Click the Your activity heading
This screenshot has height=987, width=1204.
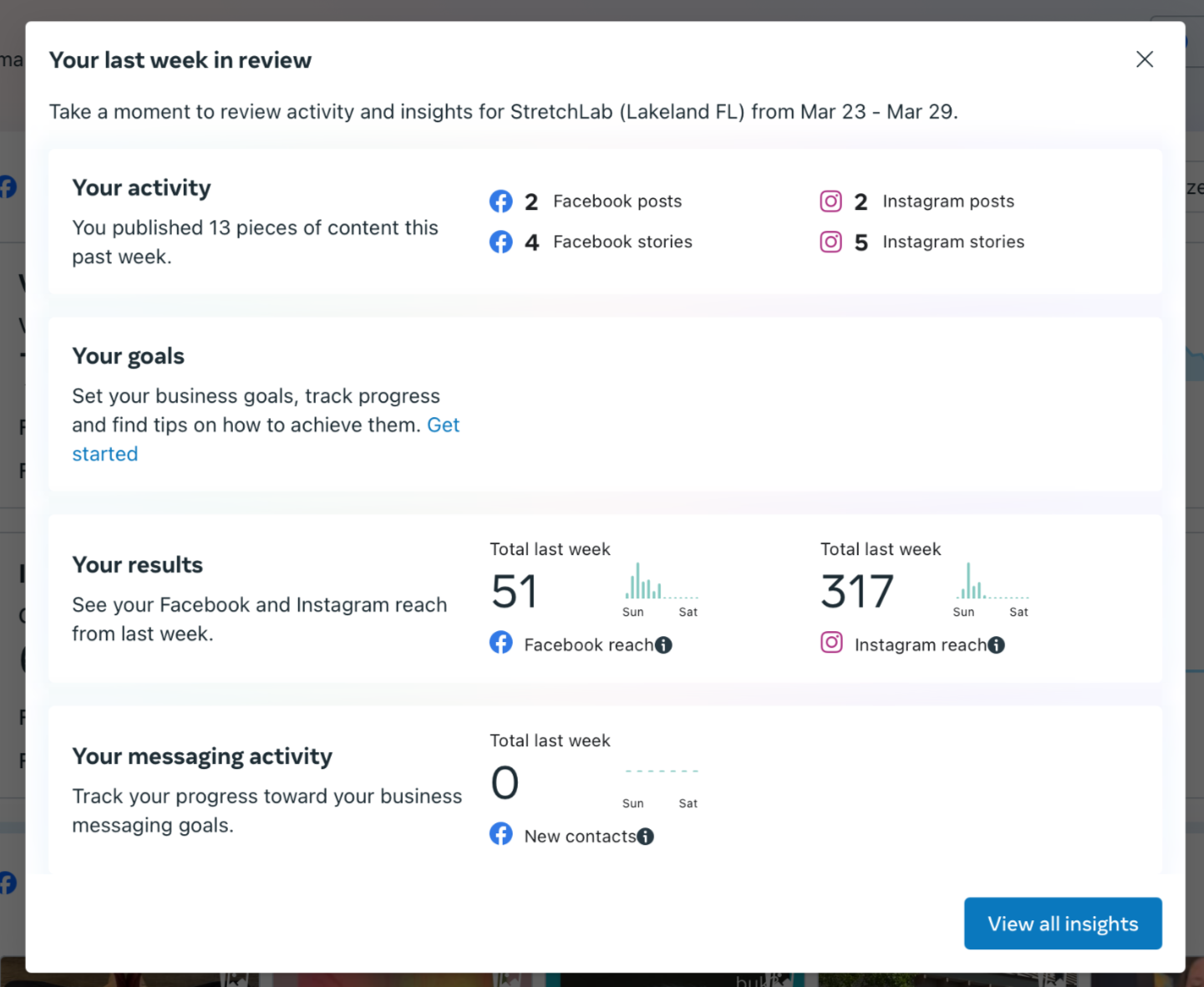tap(141, 188)
